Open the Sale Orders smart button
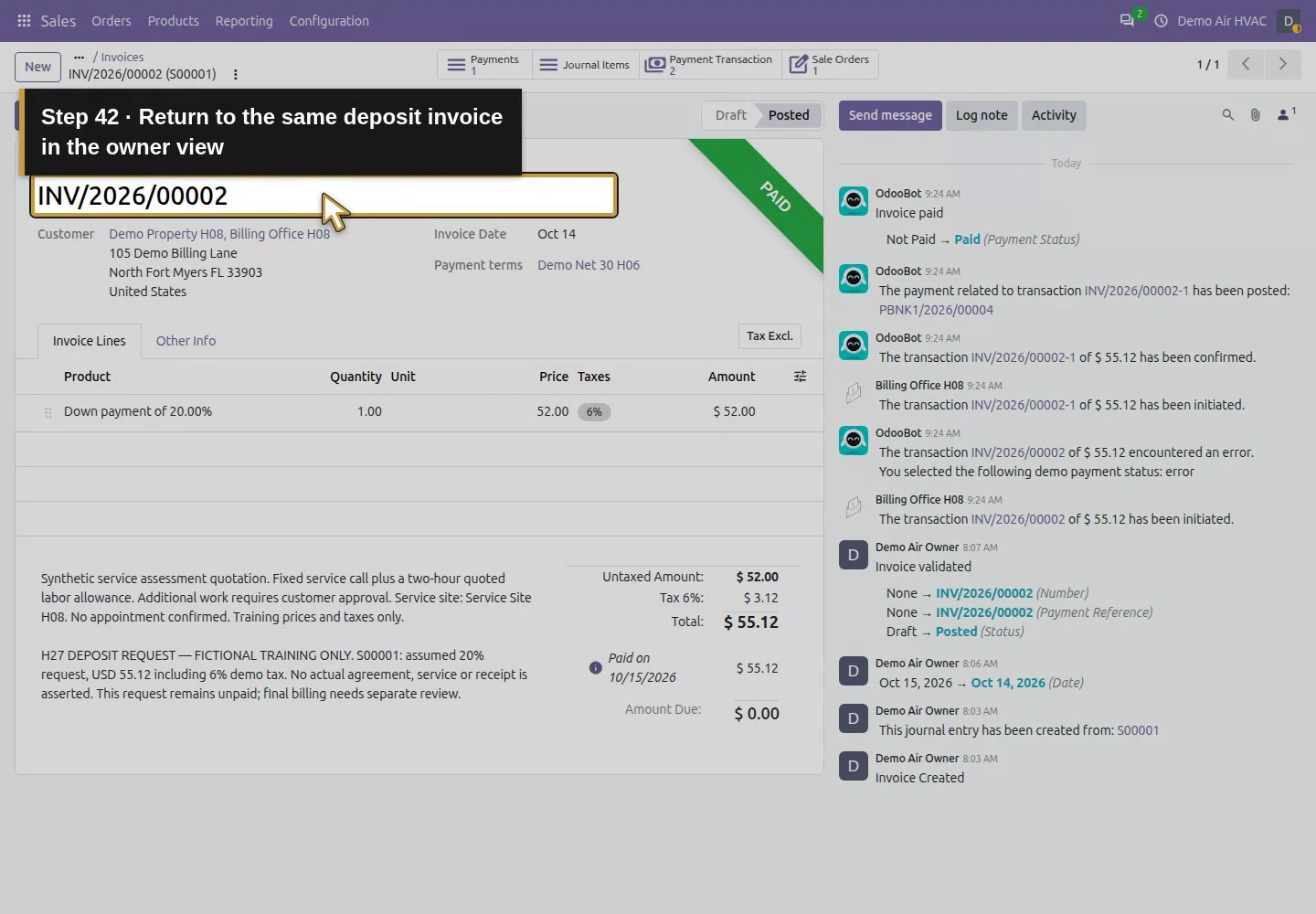Viewport: 1316px width, 914px height. [x=830, y=65]
